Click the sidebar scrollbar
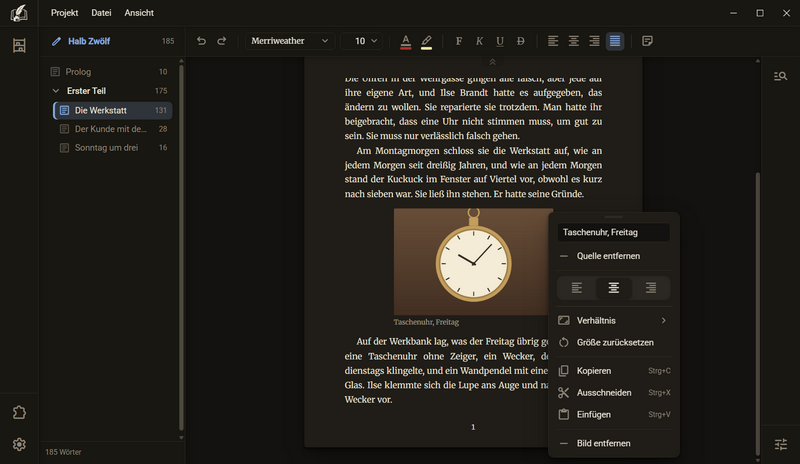The image size is (800, 464). coord(181,248)
